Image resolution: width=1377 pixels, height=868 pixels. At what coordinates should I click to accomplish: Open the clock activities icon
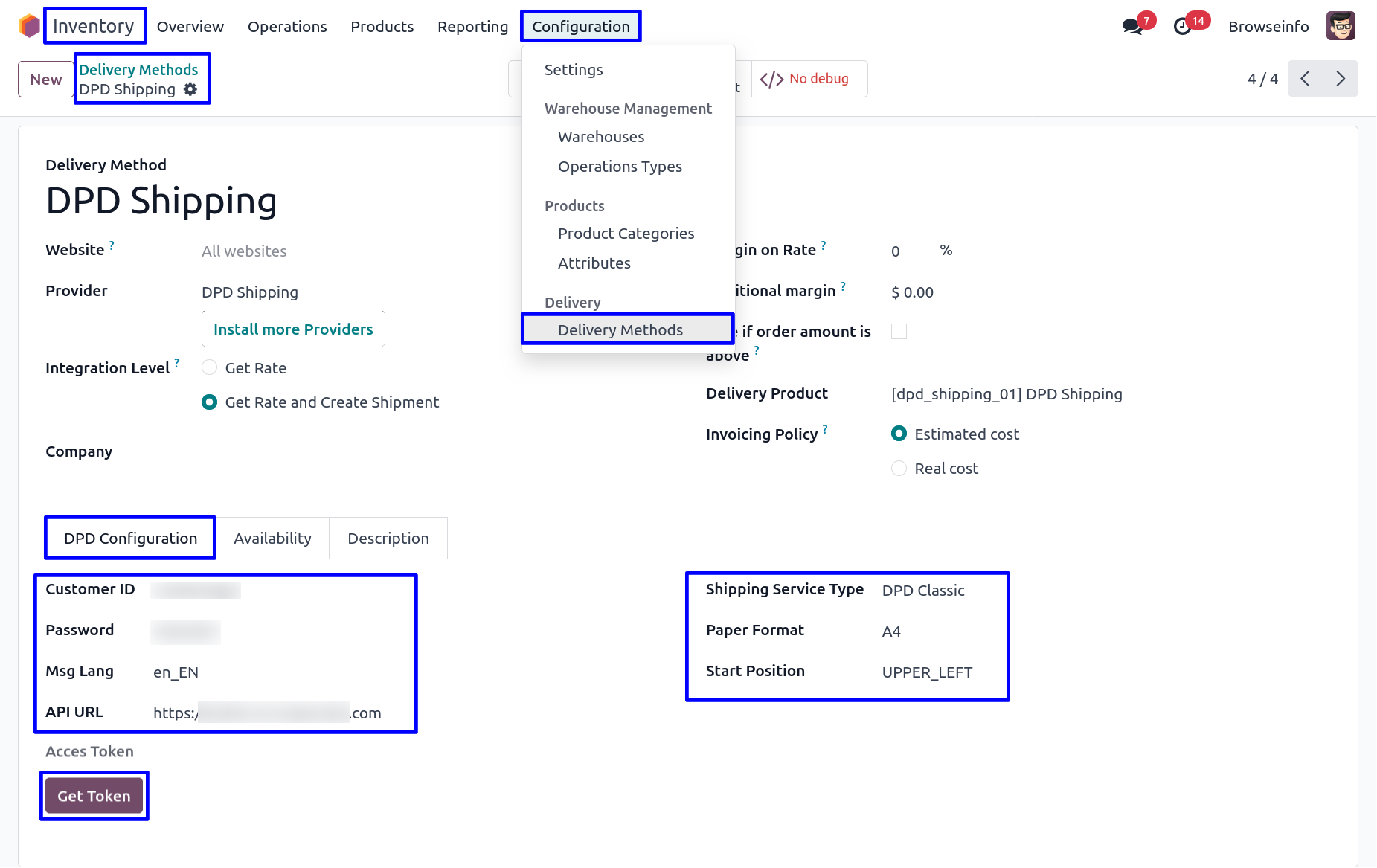coord(1182,27)
